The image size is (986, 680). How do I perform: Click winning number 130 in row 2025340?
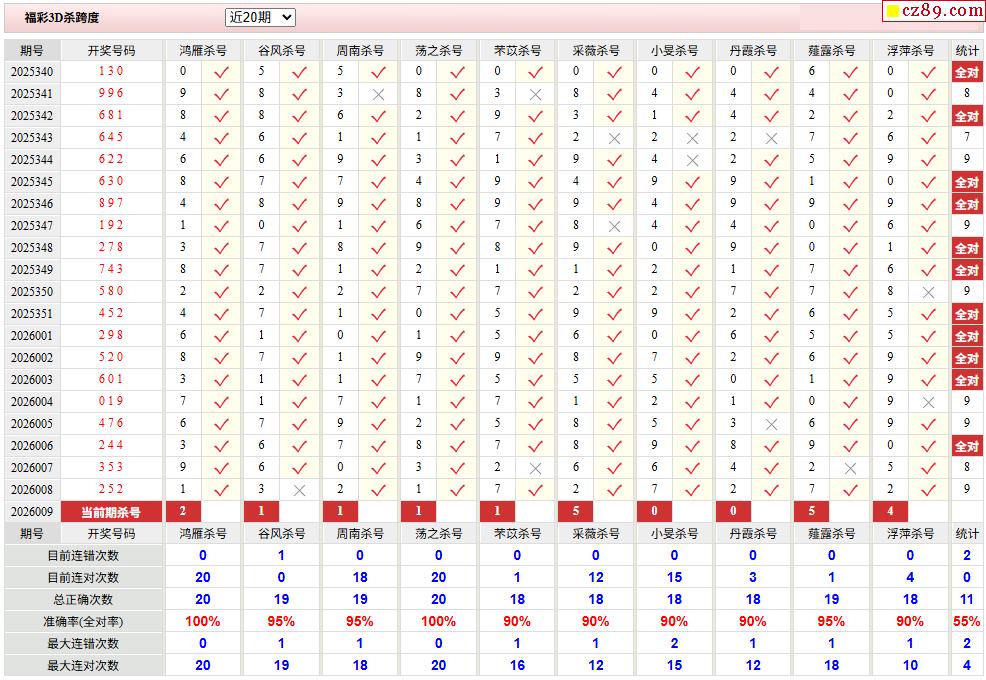(x=111, y=72)
